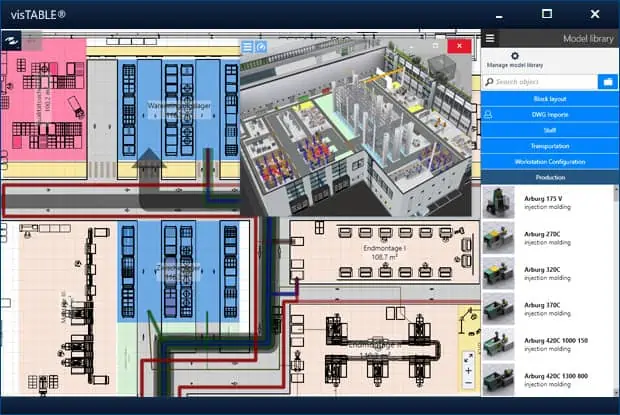Image resolution: width=620 pixels, height=415 pixels.
Task: Expand the Staff category
Action: click(550, 130)
